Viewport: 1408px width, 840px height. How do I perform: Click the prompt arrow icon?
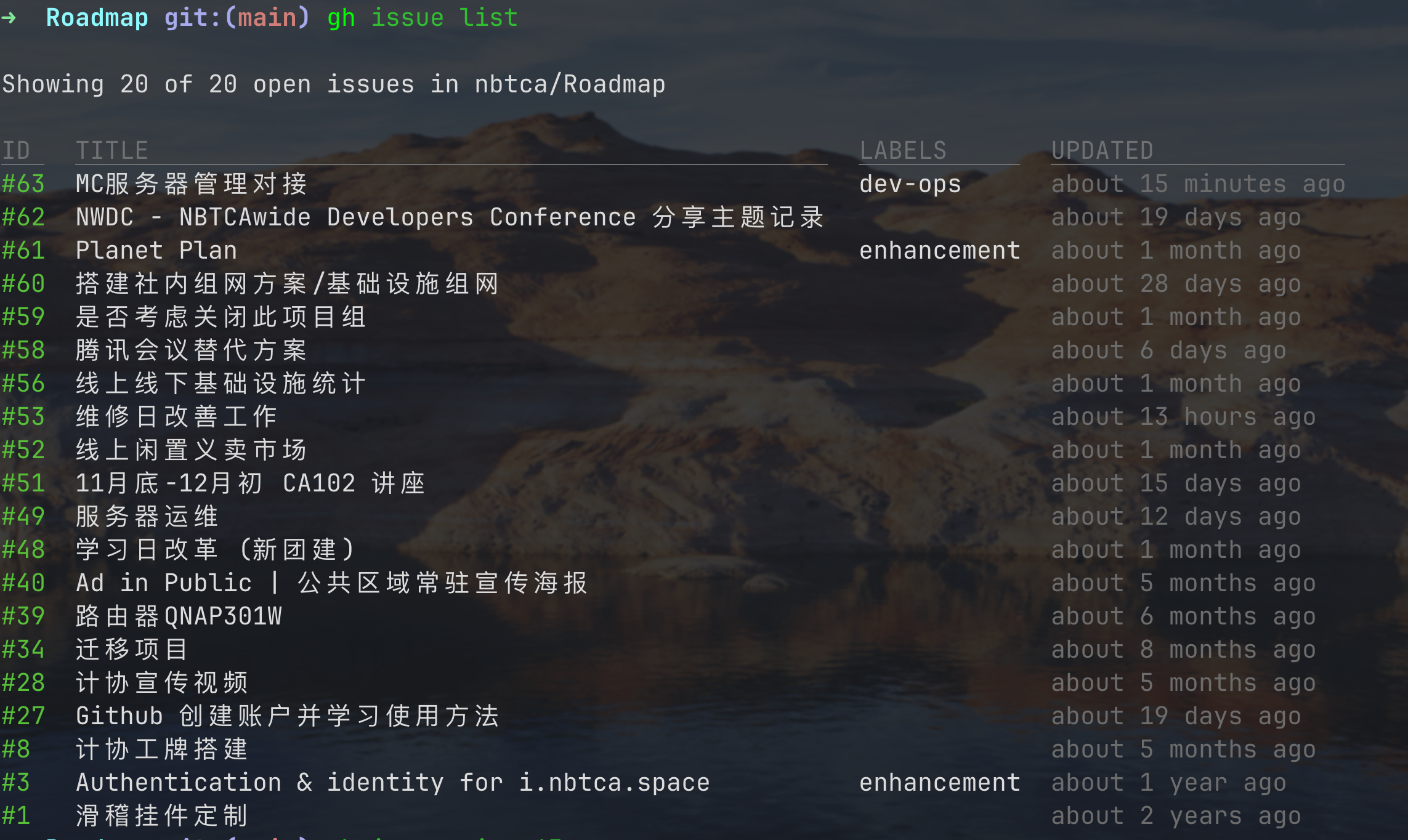[9, 18]
